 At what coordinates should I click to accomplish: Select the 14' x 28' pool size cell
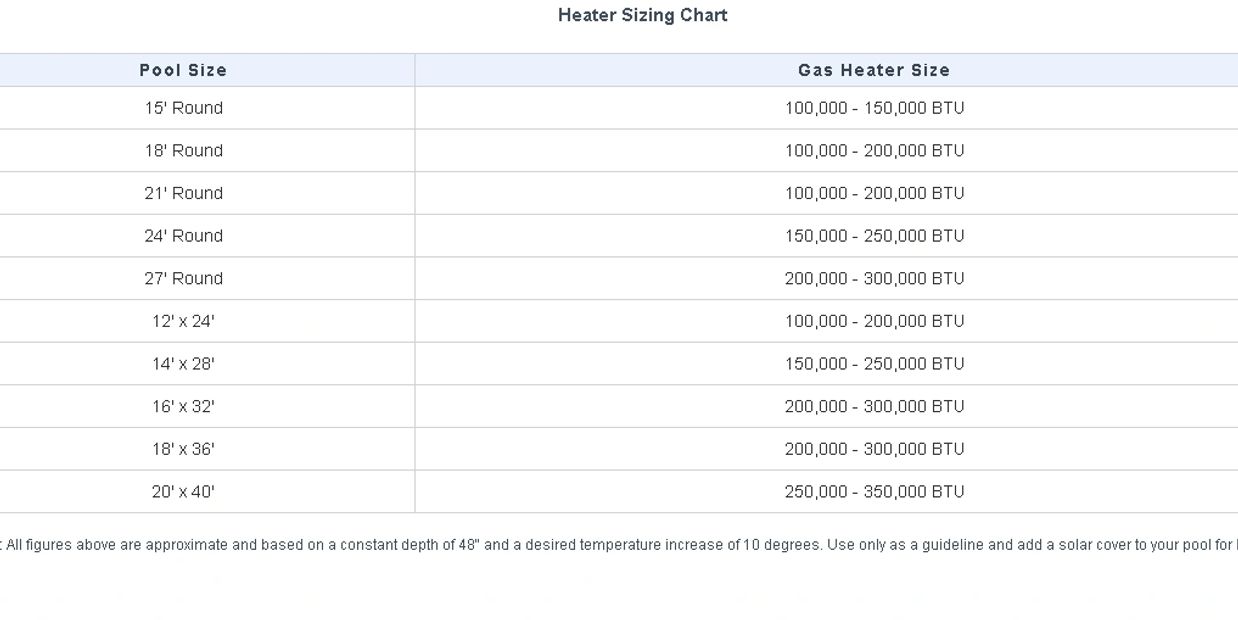(x=183, y=364)
